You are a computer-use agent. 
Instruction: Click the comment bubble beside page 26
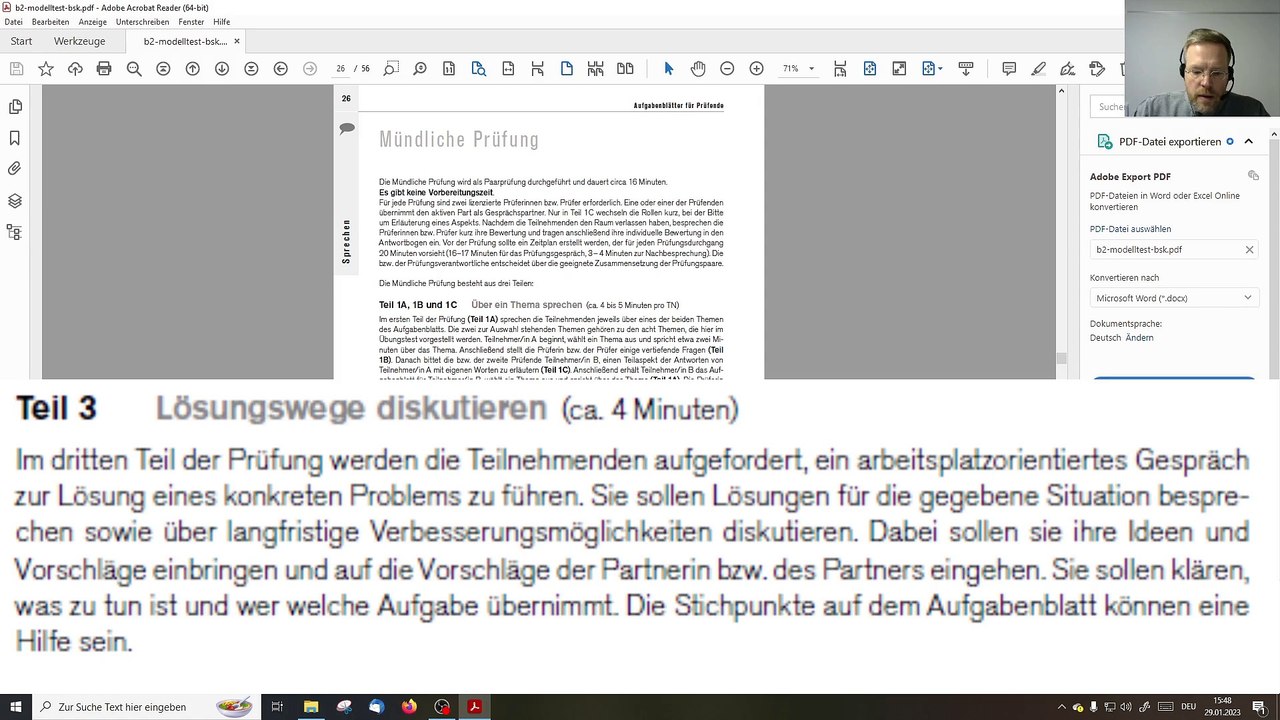pyautogui.click(x=347, y=128)
